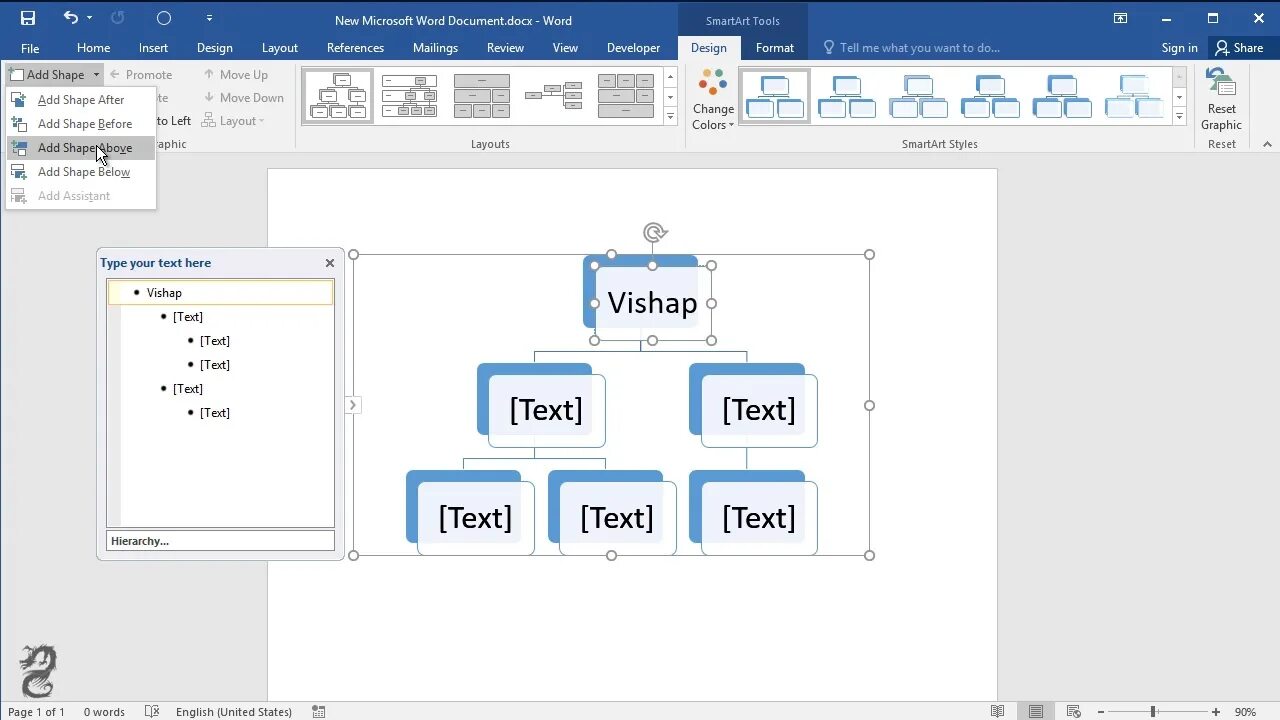Click the Page 1 of 1 status indicator
Viewport: 1280px width, 720px height.
(x=36, y=712)
